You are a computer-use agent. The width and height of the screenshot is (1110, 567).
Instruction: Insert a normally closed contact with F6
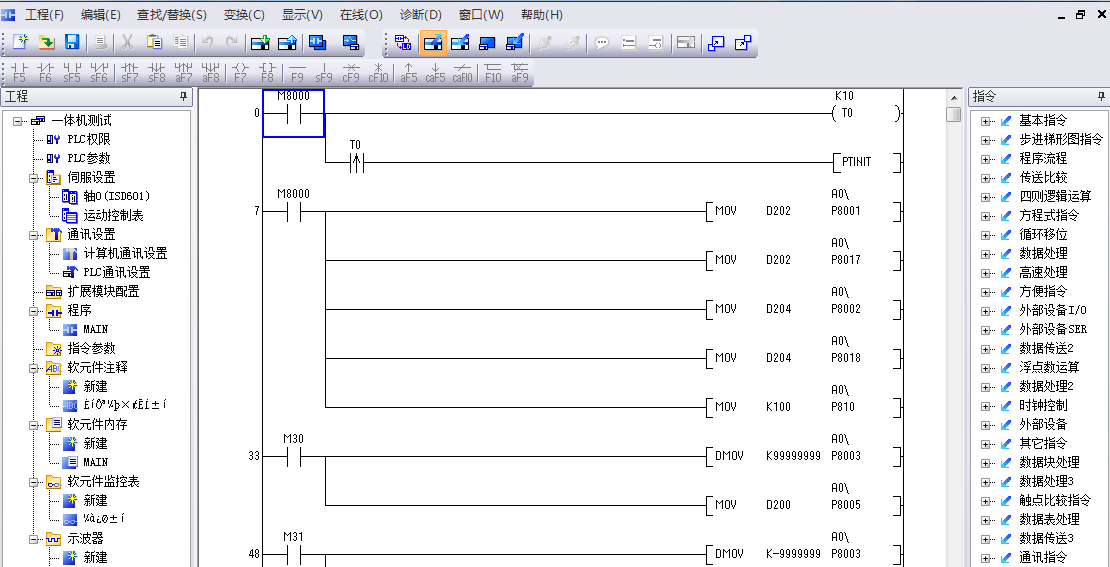(x=45, y=72)
